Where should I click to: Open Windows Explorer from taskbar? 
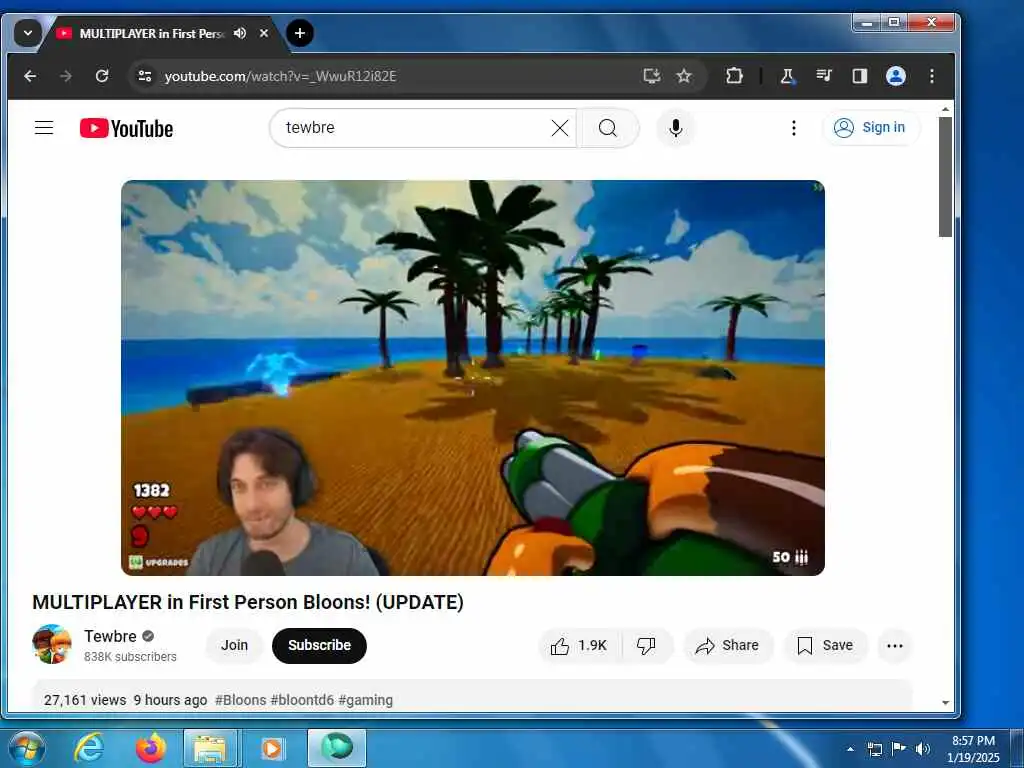(x=210, y=748)
